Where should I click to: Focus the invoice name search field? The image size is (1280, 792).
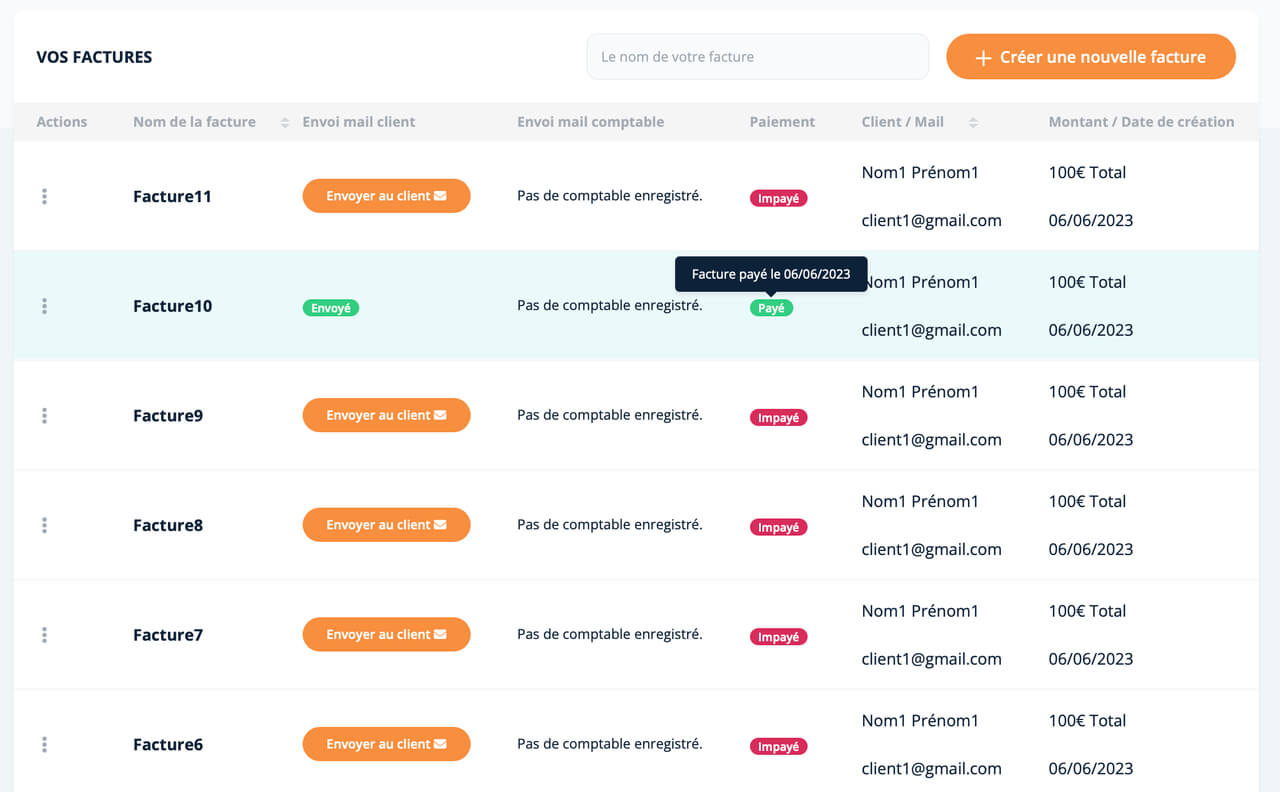tap(757, 57)
